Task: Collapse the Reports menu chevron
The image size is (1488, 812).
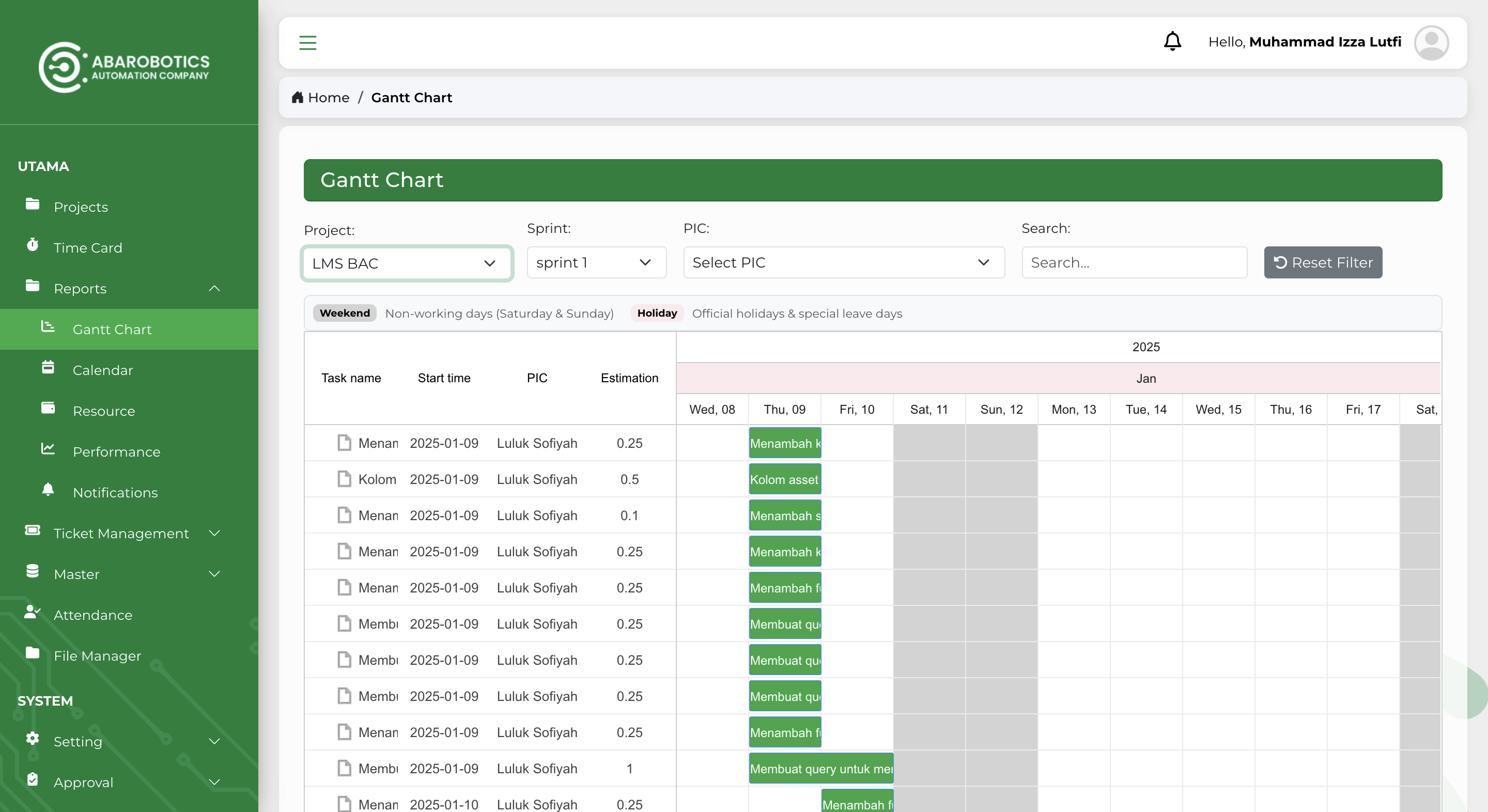Action: (x=214, y=288)
